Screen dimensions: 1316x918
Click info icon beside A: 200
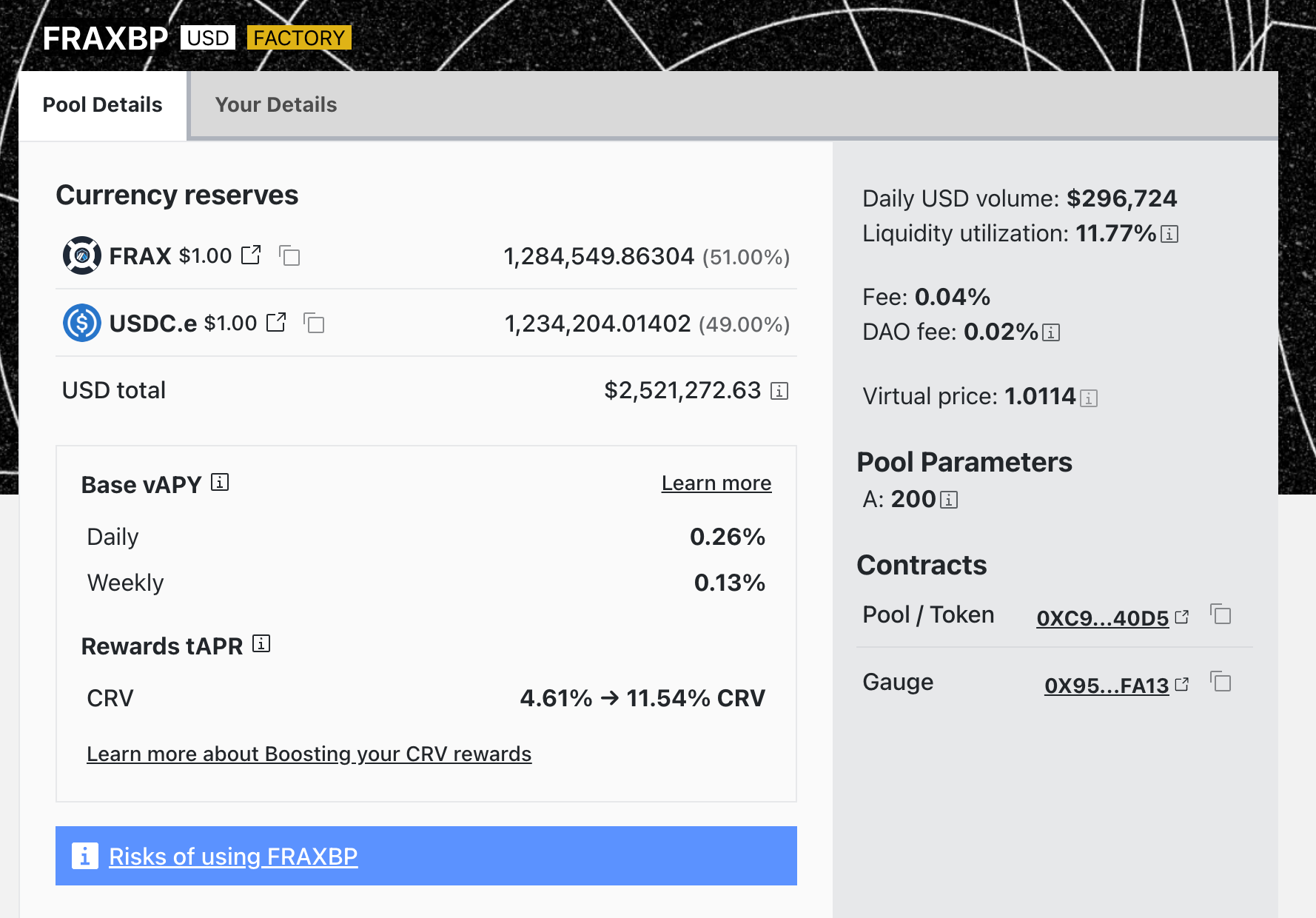click(x=949, y=500)
